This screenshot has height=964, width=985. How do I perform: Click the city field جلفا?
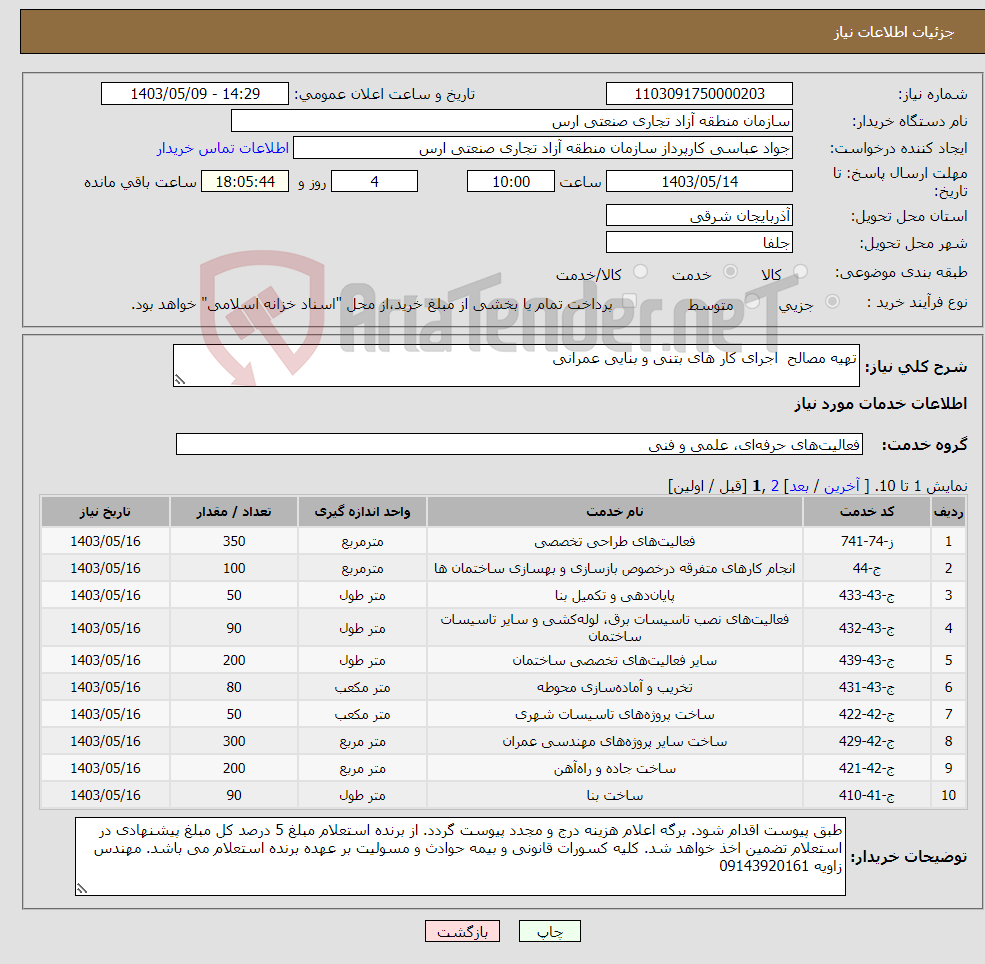point(699,242)
